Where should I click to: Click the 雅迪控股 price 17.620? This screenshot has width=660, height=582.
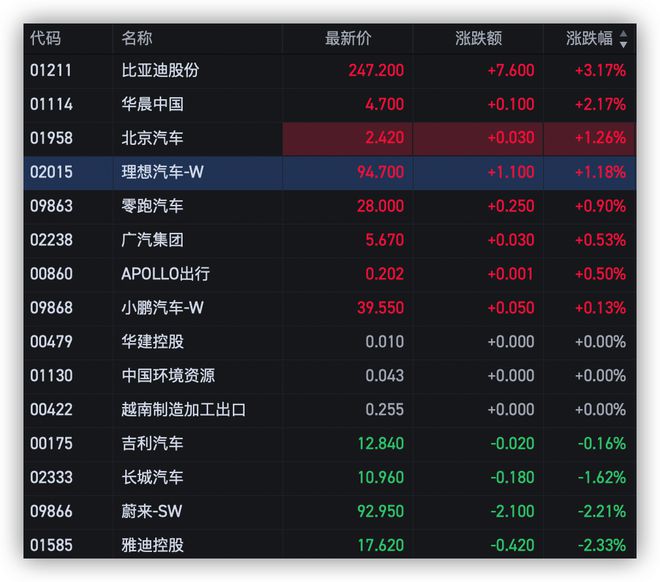[381, 545]
